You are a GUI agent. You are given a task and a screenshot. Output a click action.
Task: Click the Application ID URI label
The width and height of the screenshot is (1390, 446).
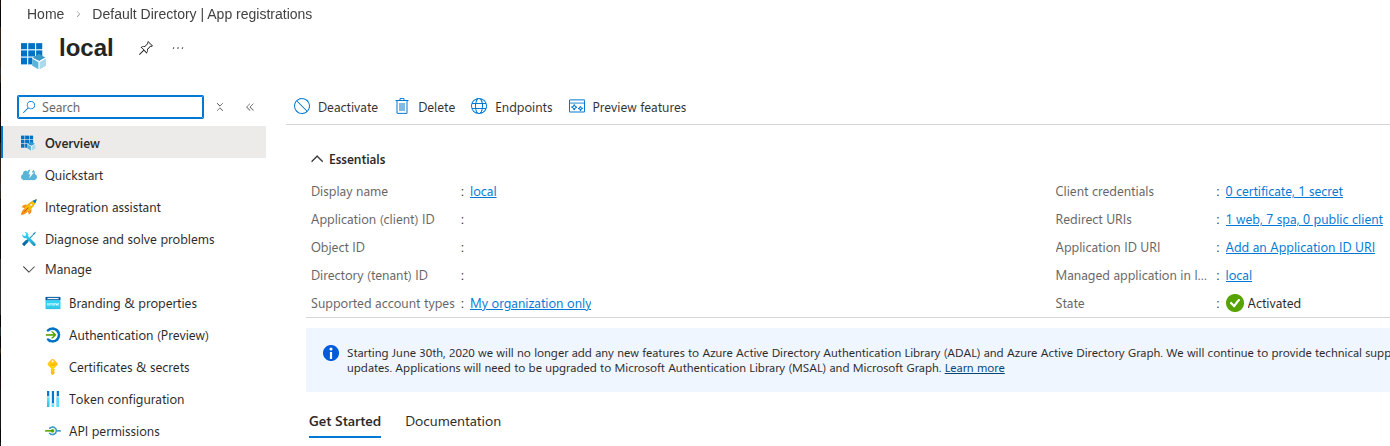1107,247
